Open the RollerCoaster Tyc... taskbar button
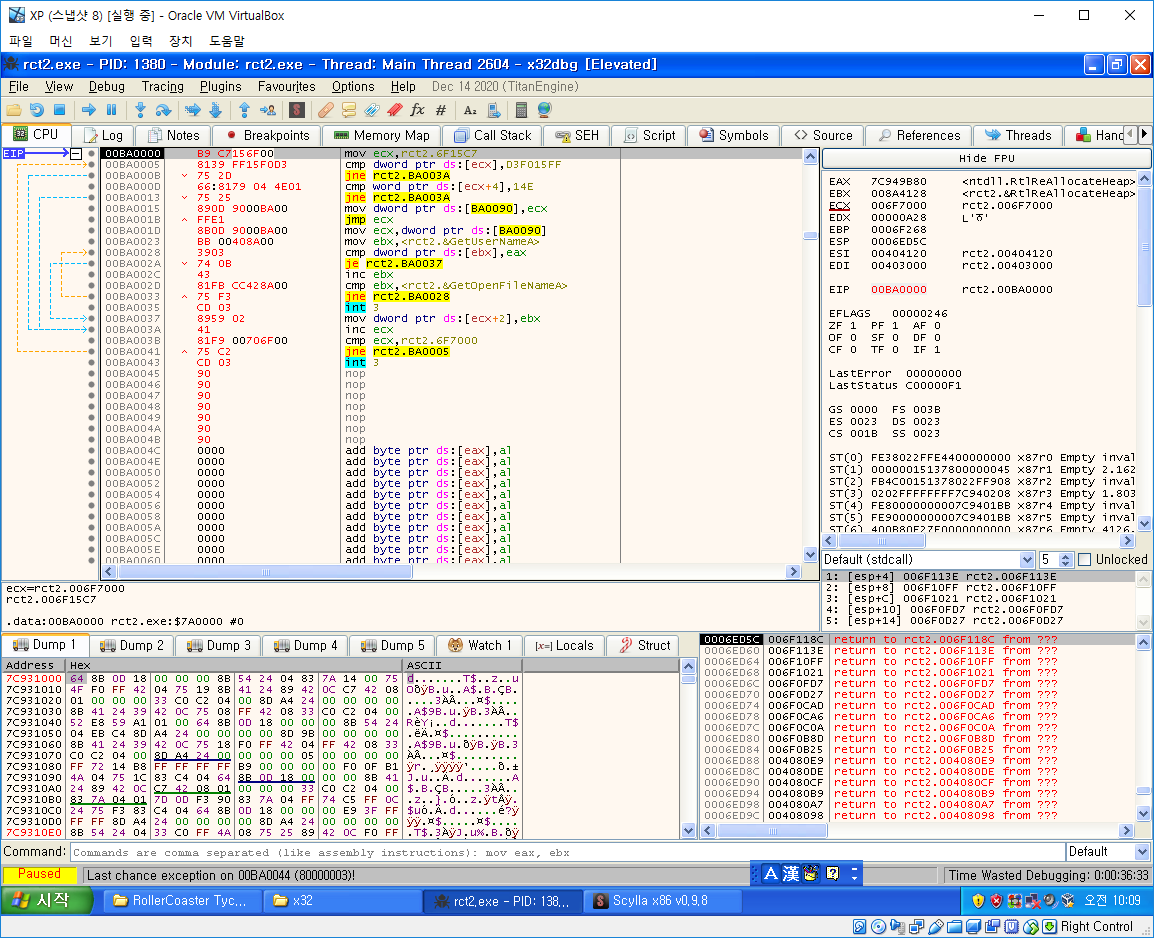The image size is (1154, 938). [x=180, y=900]
